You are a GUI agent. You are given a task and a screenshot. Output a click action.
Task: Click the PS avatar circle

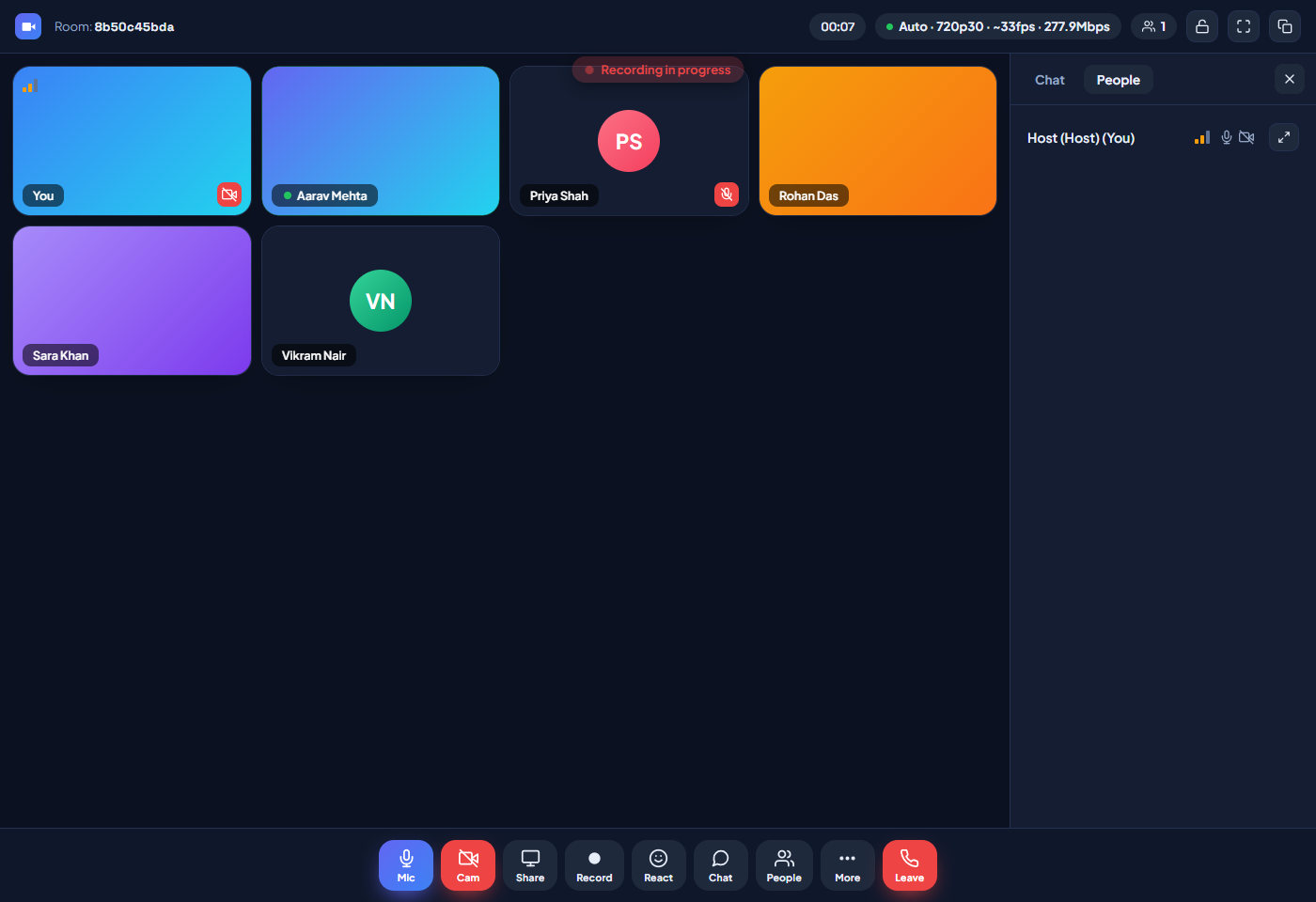(629, 141)
